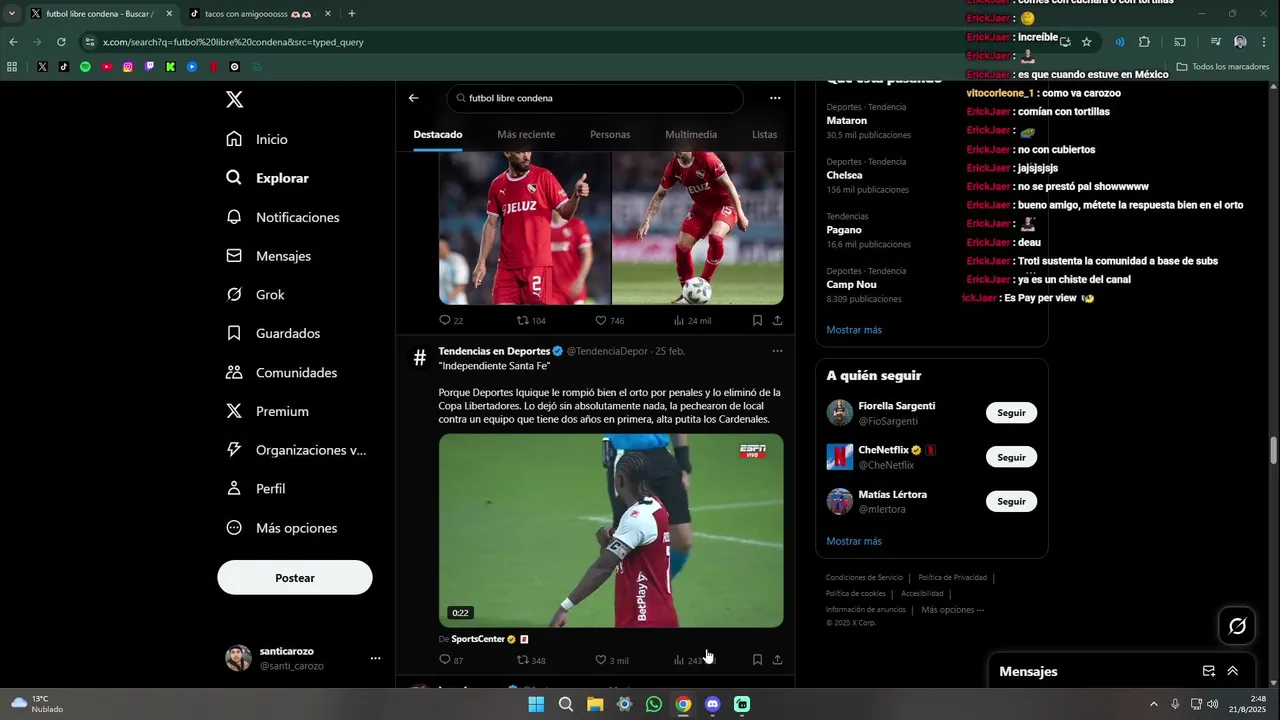This screenshot has width=1280, height=720.
Task: Play the ESPN video thumbnail
Action: pos(611,530)
